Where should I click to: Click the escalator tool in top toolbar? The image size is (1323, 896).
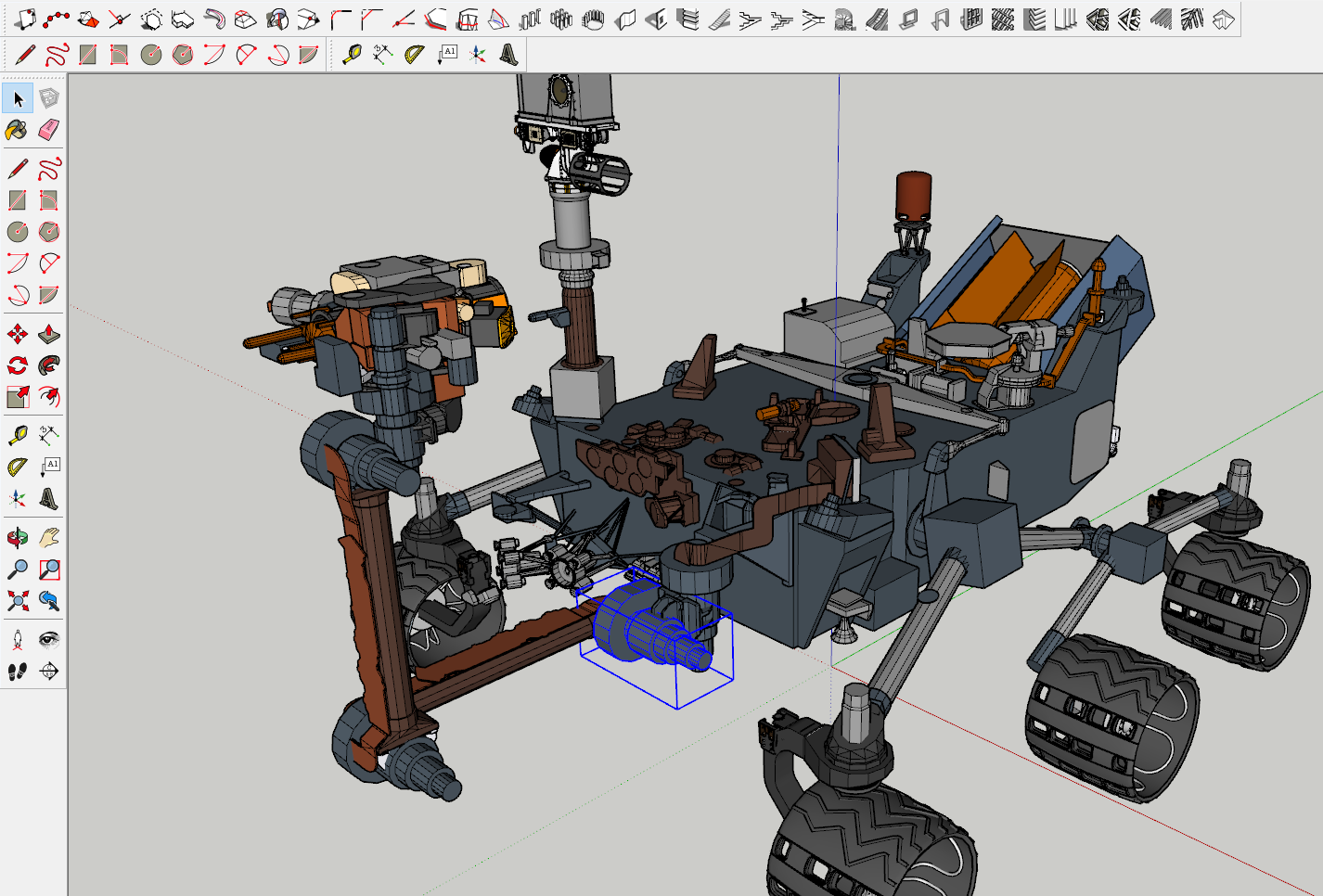877,19
